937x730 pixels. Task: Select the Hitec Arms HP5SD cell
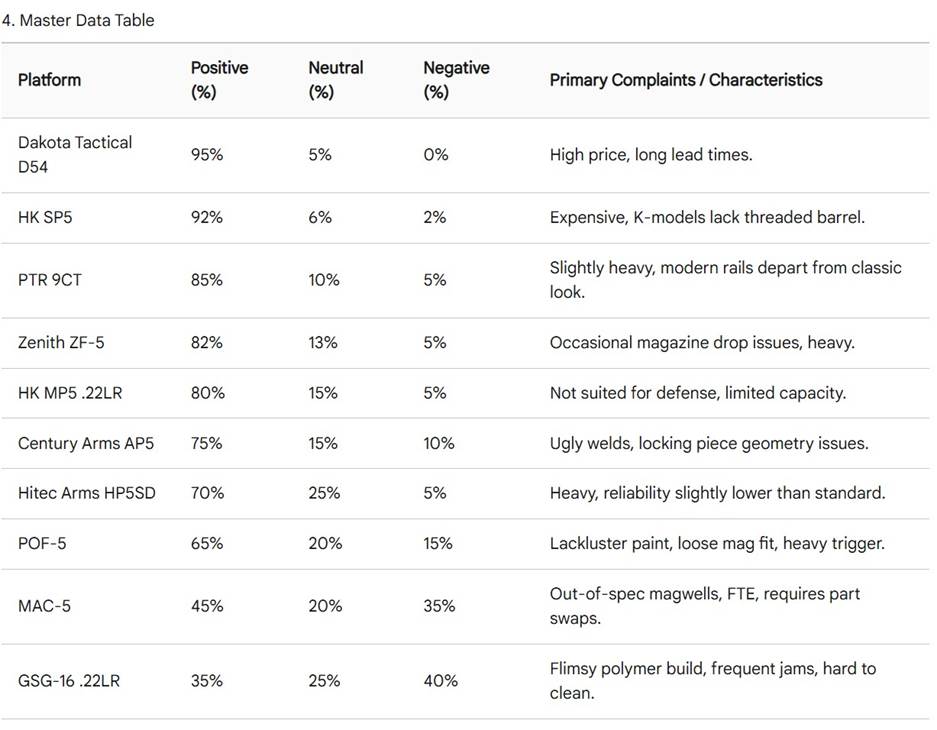point(87,493)
